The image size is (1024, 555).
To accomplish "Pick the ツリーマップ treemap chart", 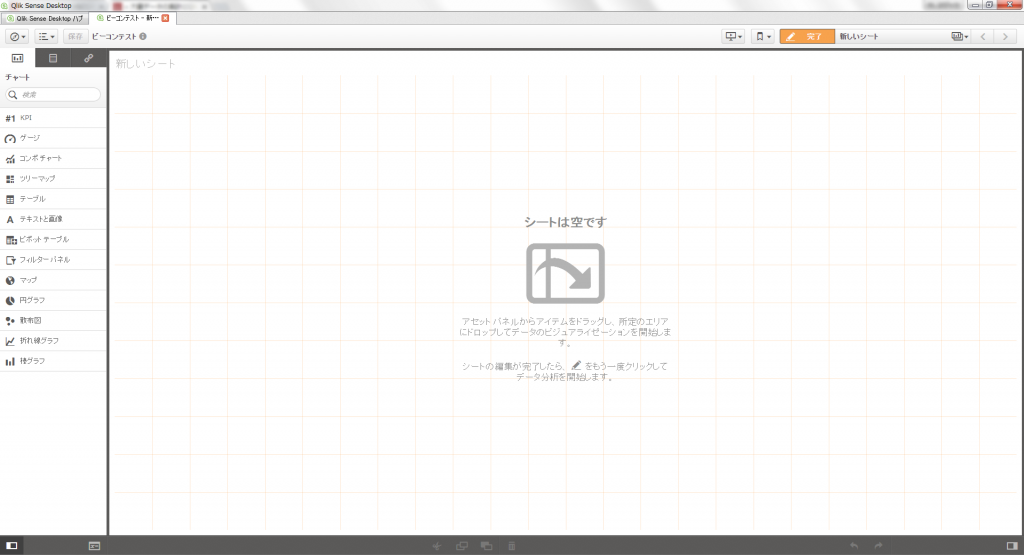I will 37,178.
